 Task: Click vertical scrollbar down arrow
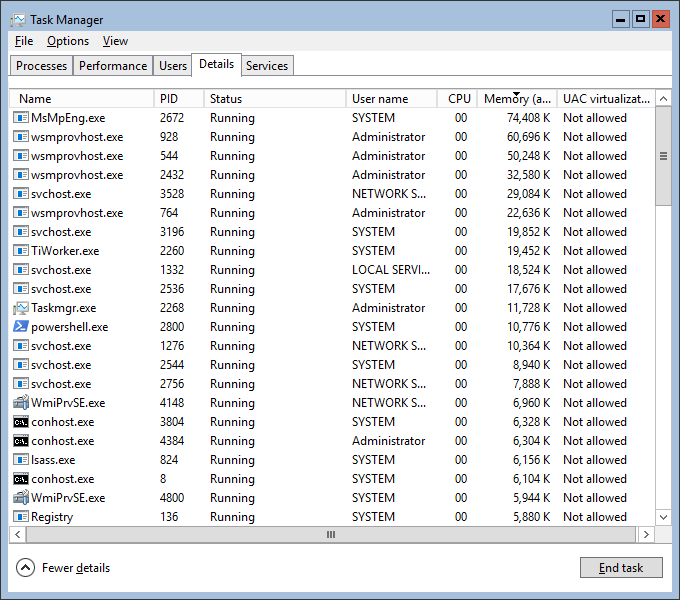[664, 517]
